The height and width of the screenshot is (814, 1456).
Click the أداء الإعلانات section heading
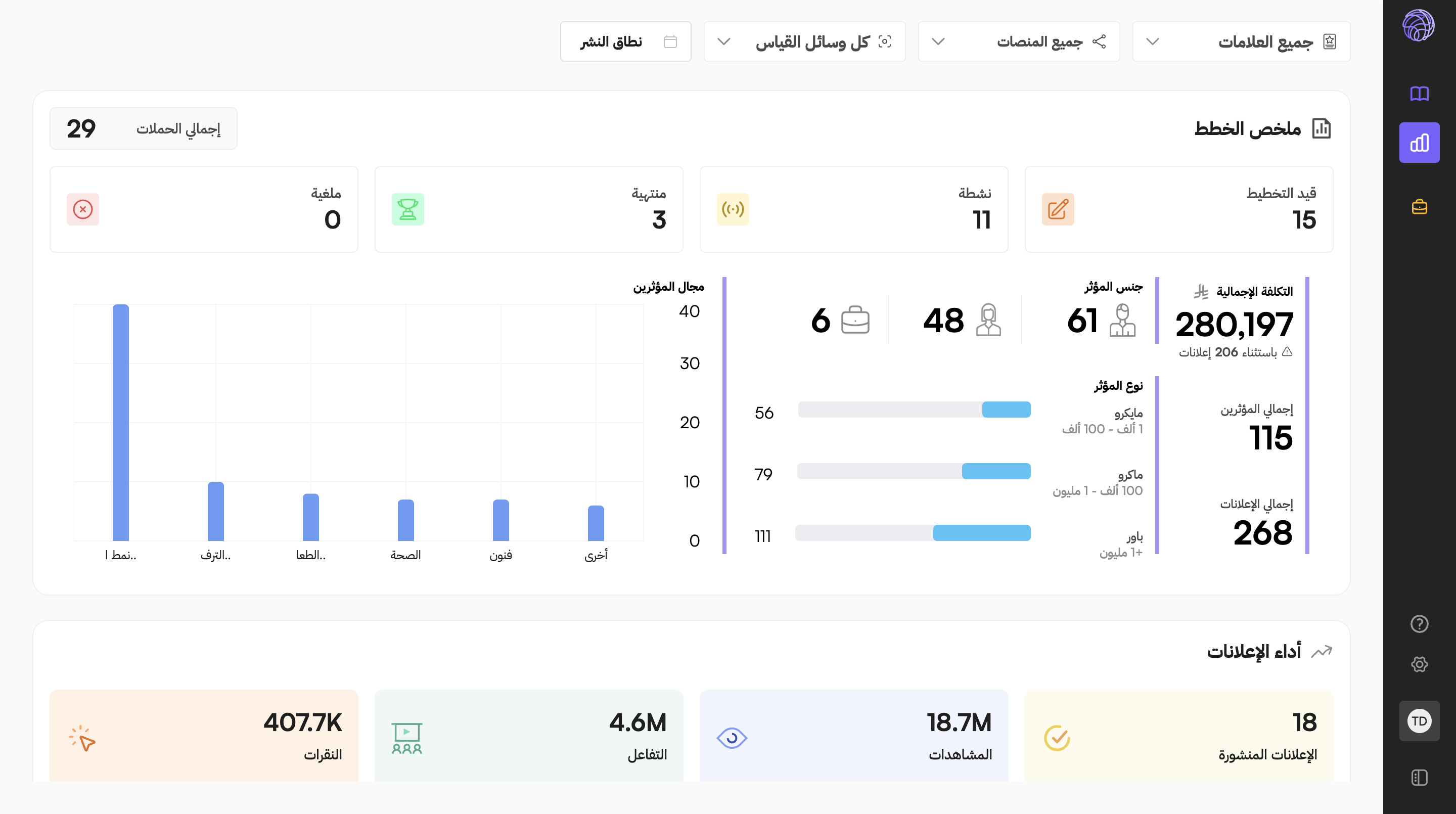(x=1254, y=651)
